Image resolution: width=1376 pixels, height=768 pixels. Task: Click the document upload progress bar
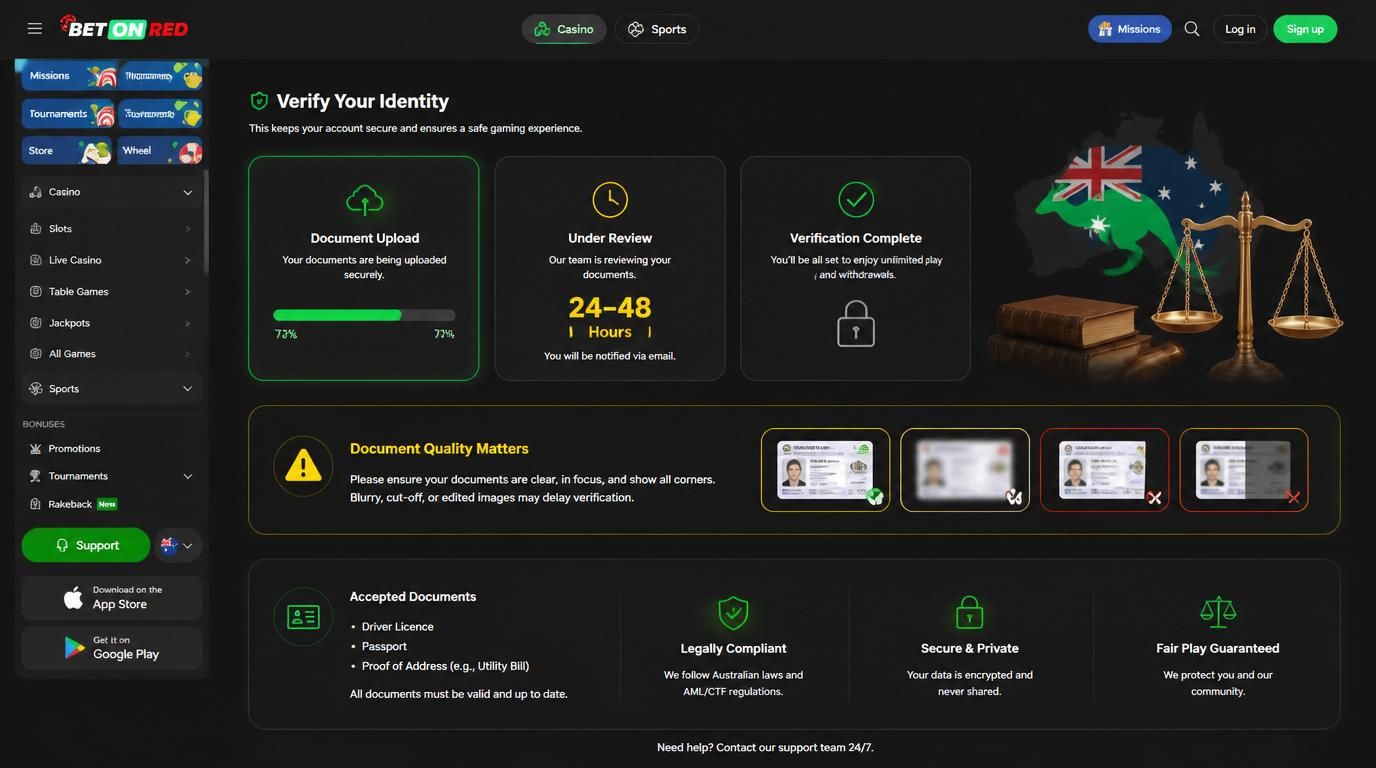[364, 315]
